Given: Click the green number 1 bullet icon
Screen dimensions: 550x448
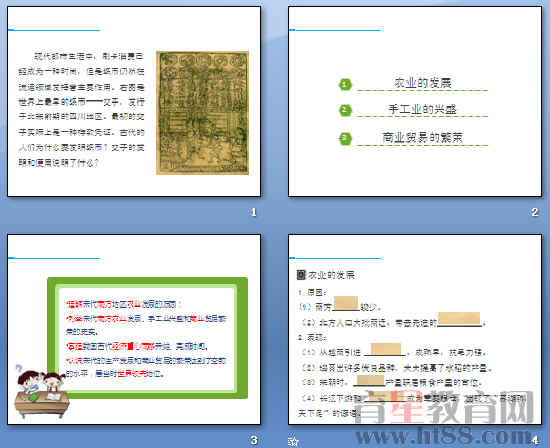Looking at the screenshot, I should (345, 84).
